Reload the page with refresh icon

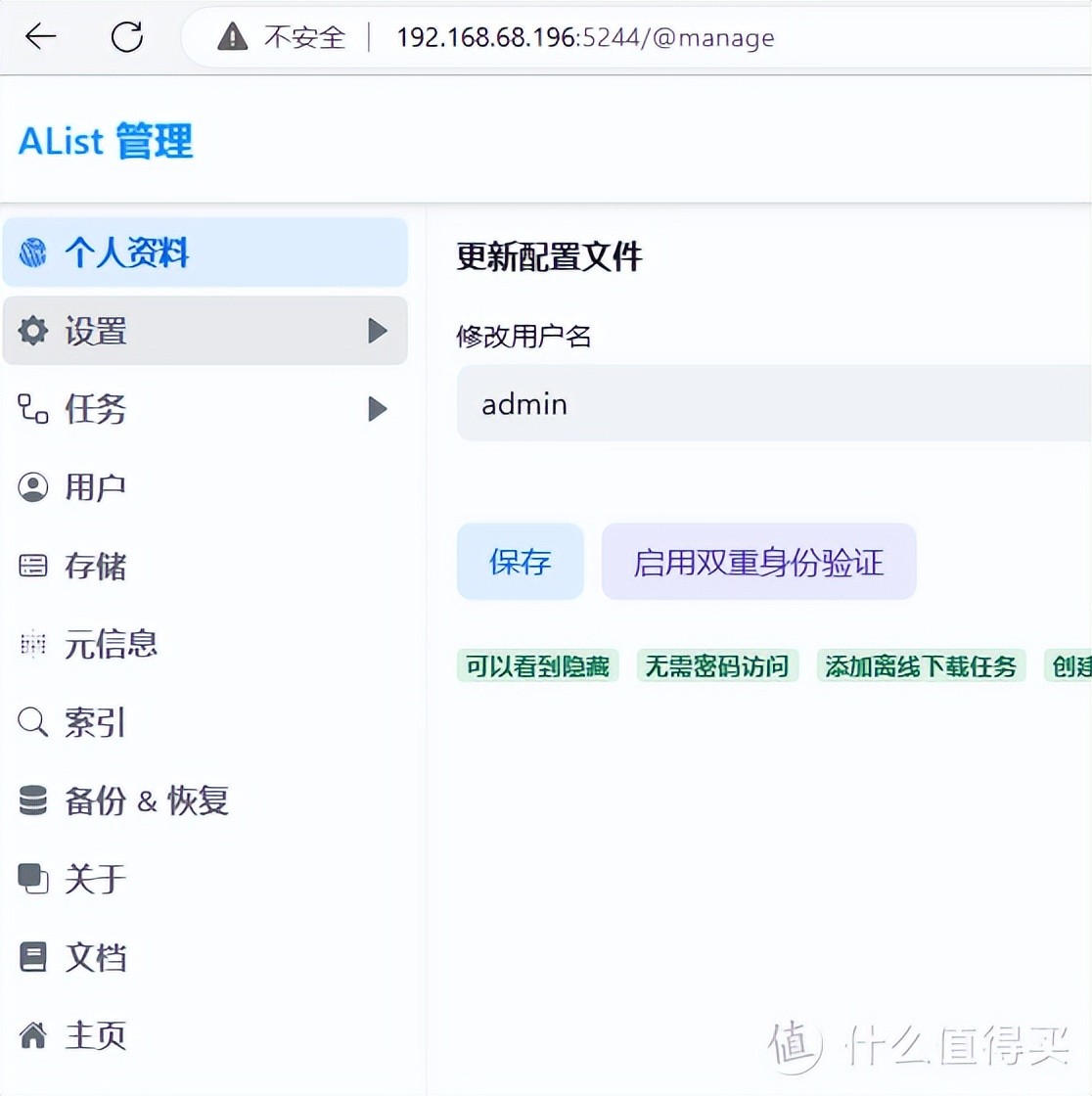pyautogui.click(x=127, y=36)
